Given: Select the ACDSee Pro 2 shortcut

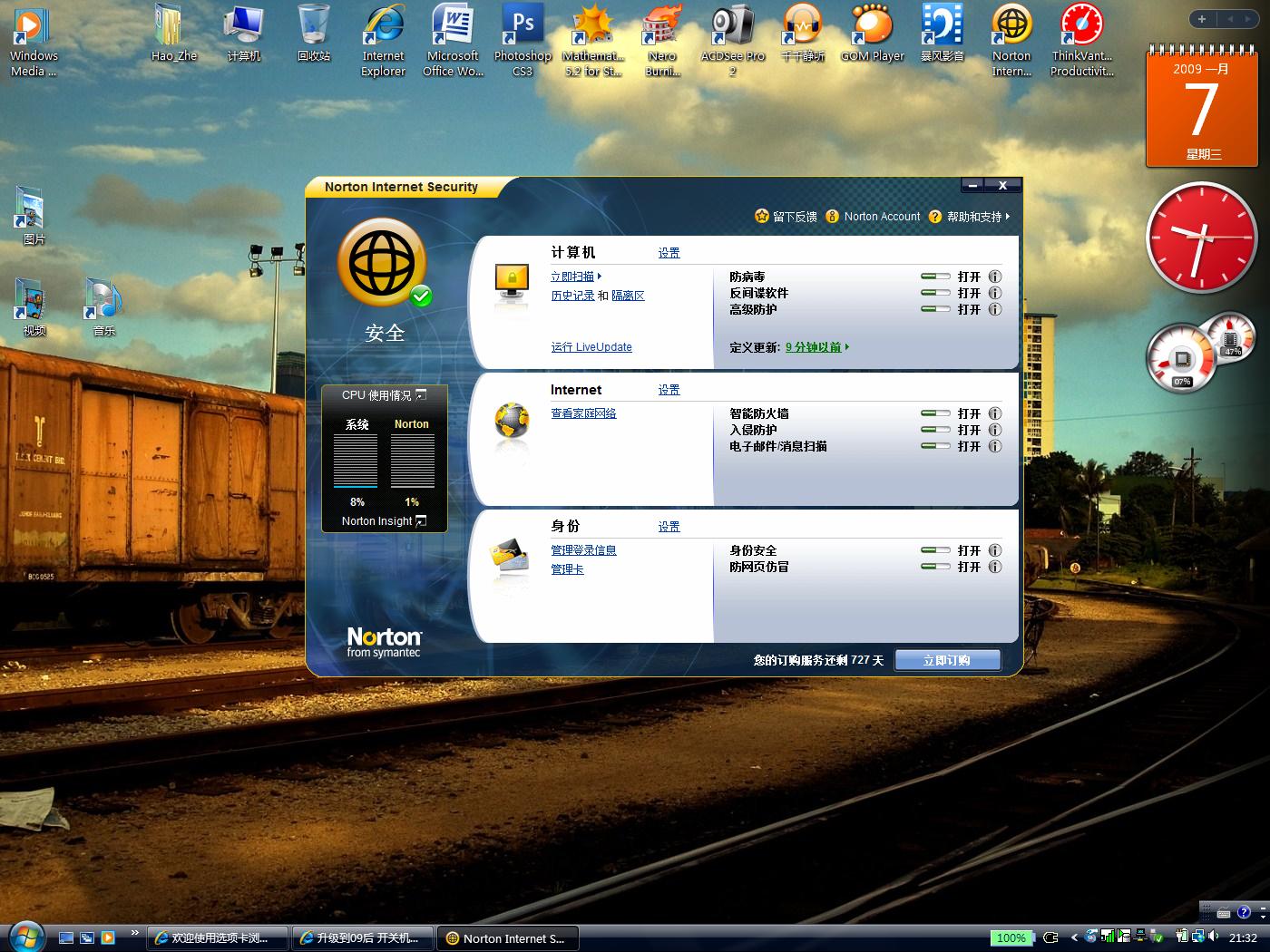Looking at the screenshot, I should click(733, 40).
